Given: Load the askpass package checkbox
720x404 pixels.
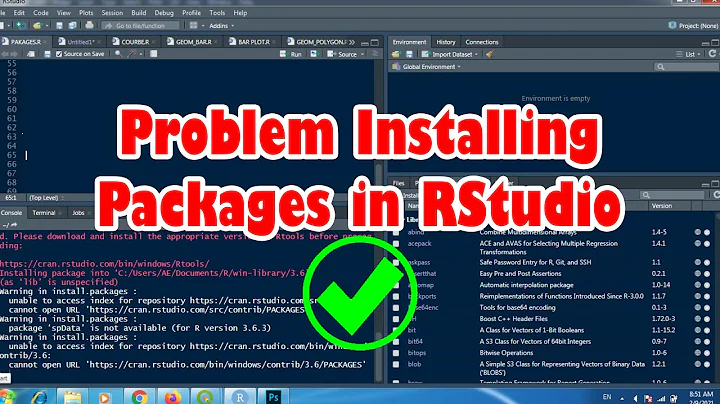Looking at the screenshot, I should coord(396,262).
